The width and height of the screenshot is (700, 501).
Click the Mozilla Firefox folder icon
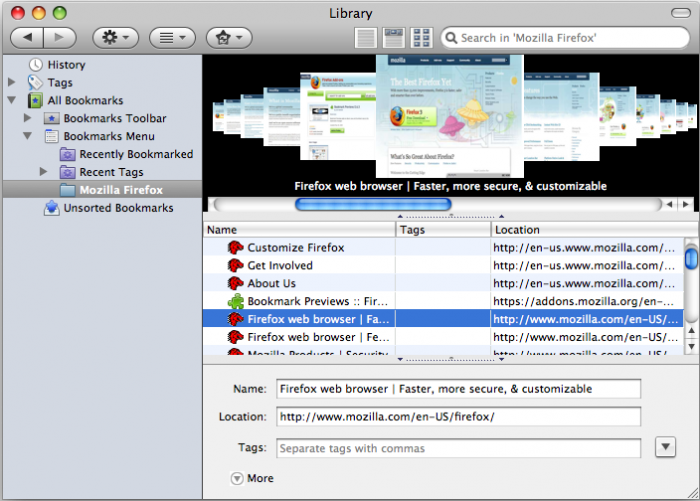click(67, 190)
